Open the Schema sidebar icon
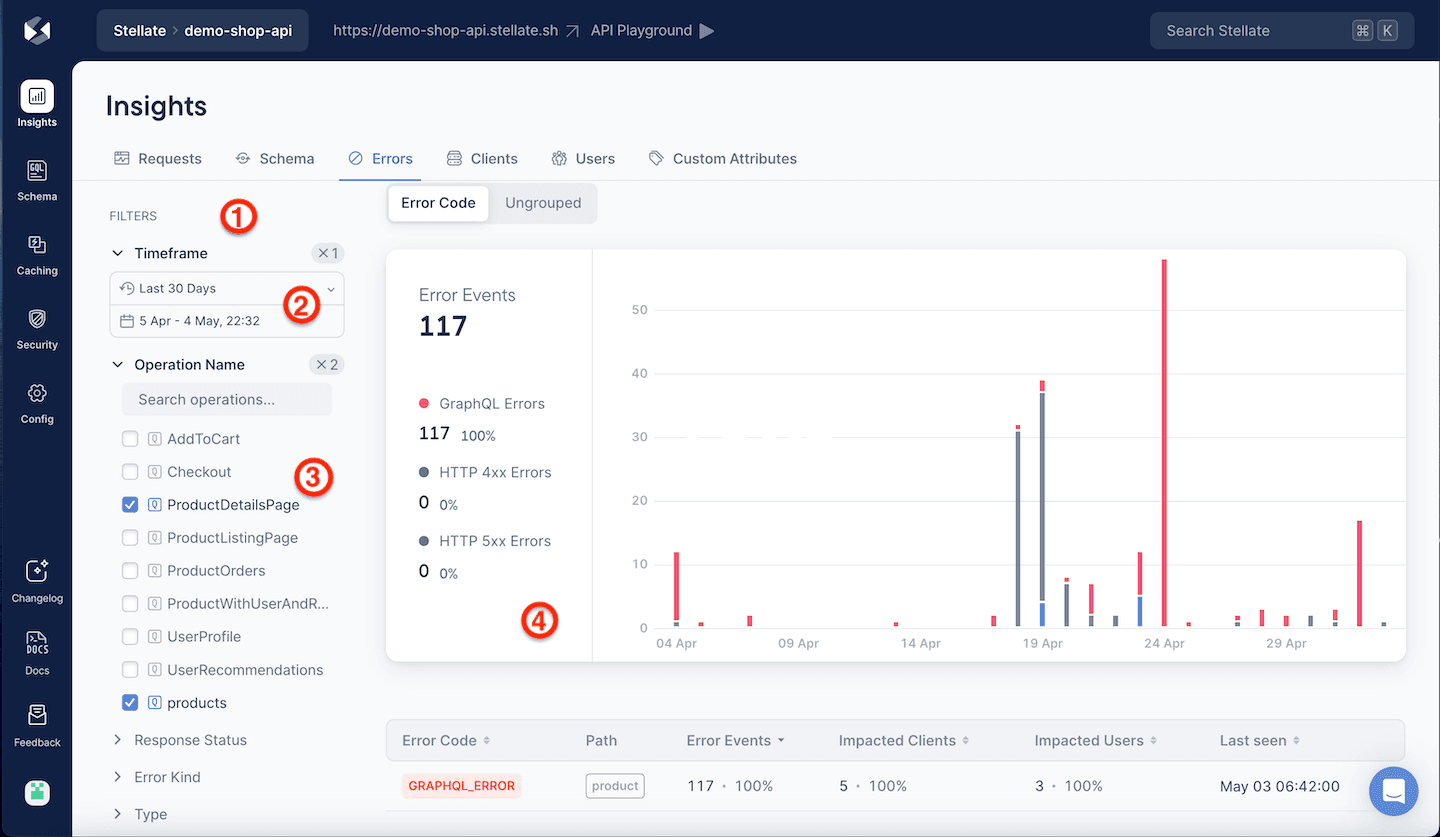The width and height of the screenshot is (1440, 837). 37,172
